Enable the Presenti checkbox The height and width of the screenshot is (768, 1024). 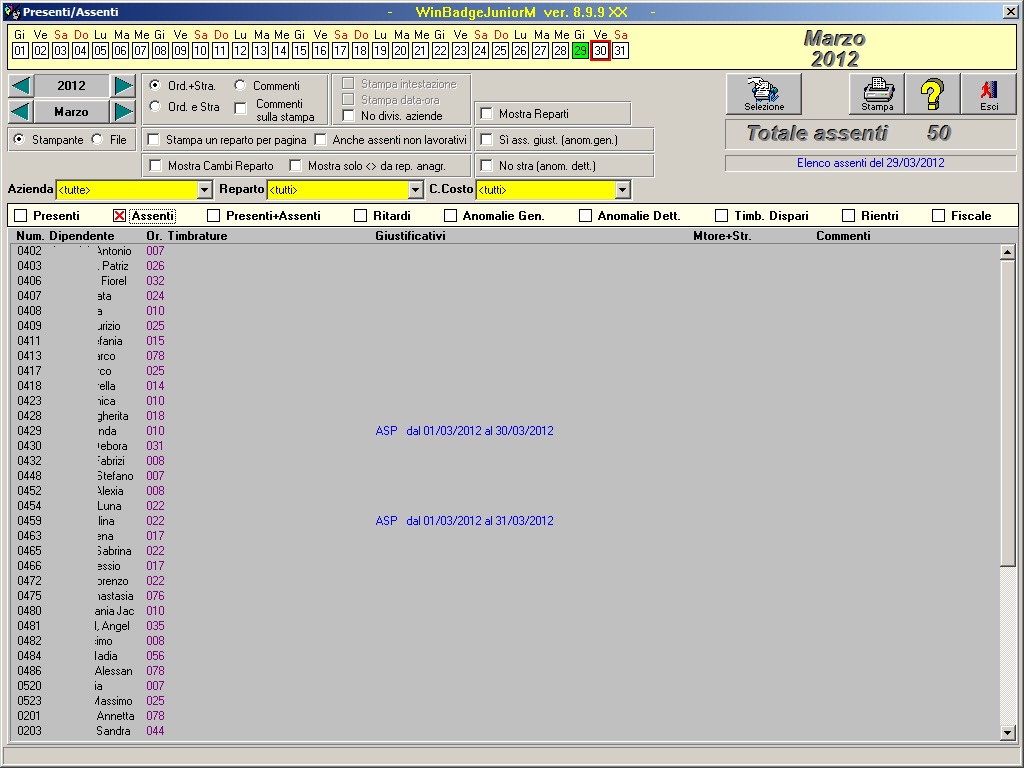point(19,214)
